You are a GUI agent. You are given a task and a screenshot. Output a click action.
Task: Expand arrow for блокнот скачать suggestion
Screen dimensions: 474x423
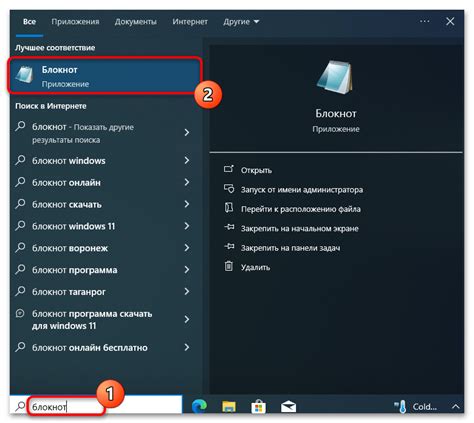[187, 204]
